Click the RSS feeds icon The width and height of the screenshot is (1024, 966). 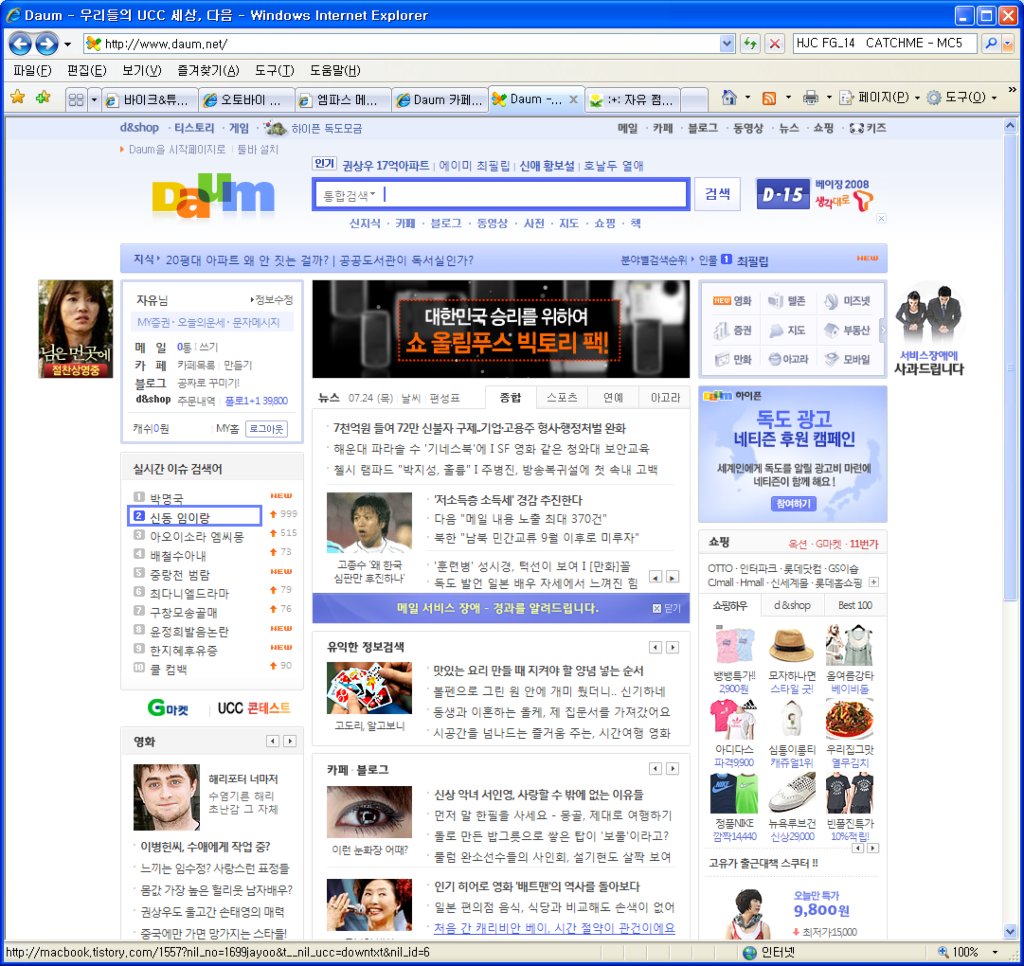[x=769, y=98]
